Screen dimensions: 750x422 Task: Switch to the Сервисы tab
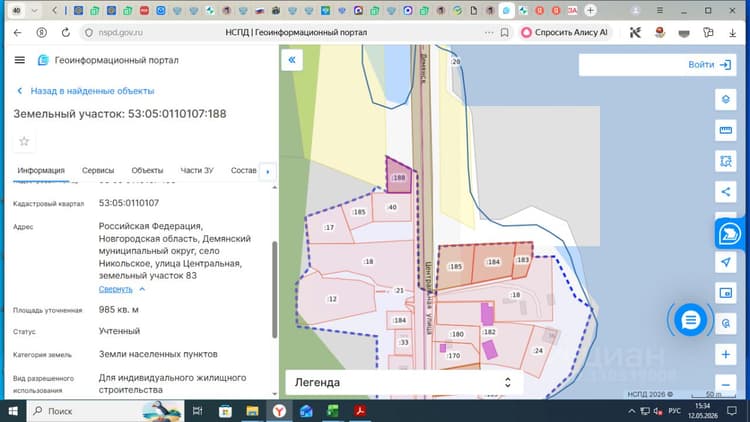pyautogui.click(x=98, y=170)
